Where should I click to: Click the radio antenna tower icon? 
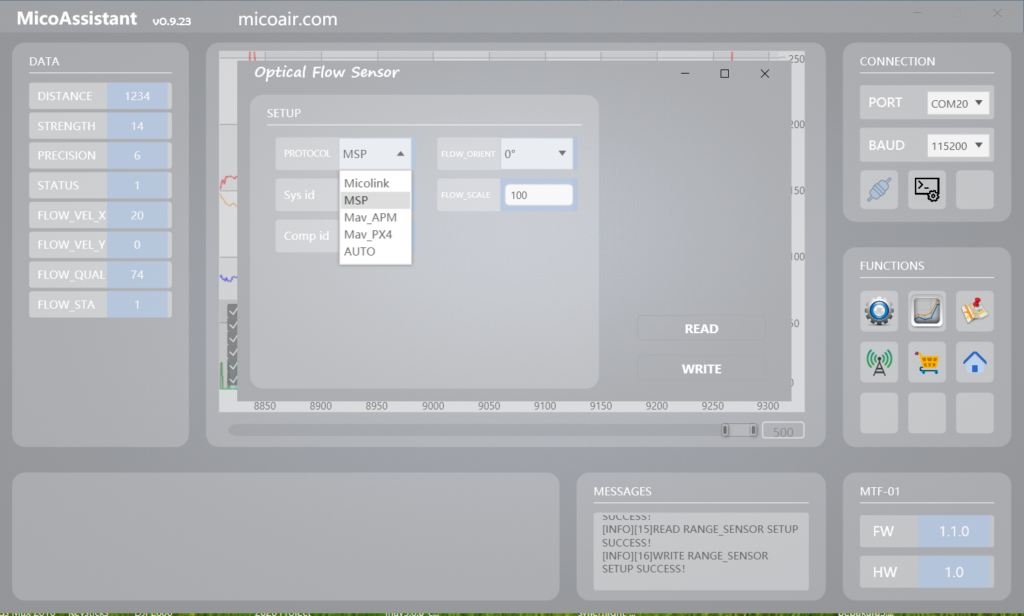879,361
